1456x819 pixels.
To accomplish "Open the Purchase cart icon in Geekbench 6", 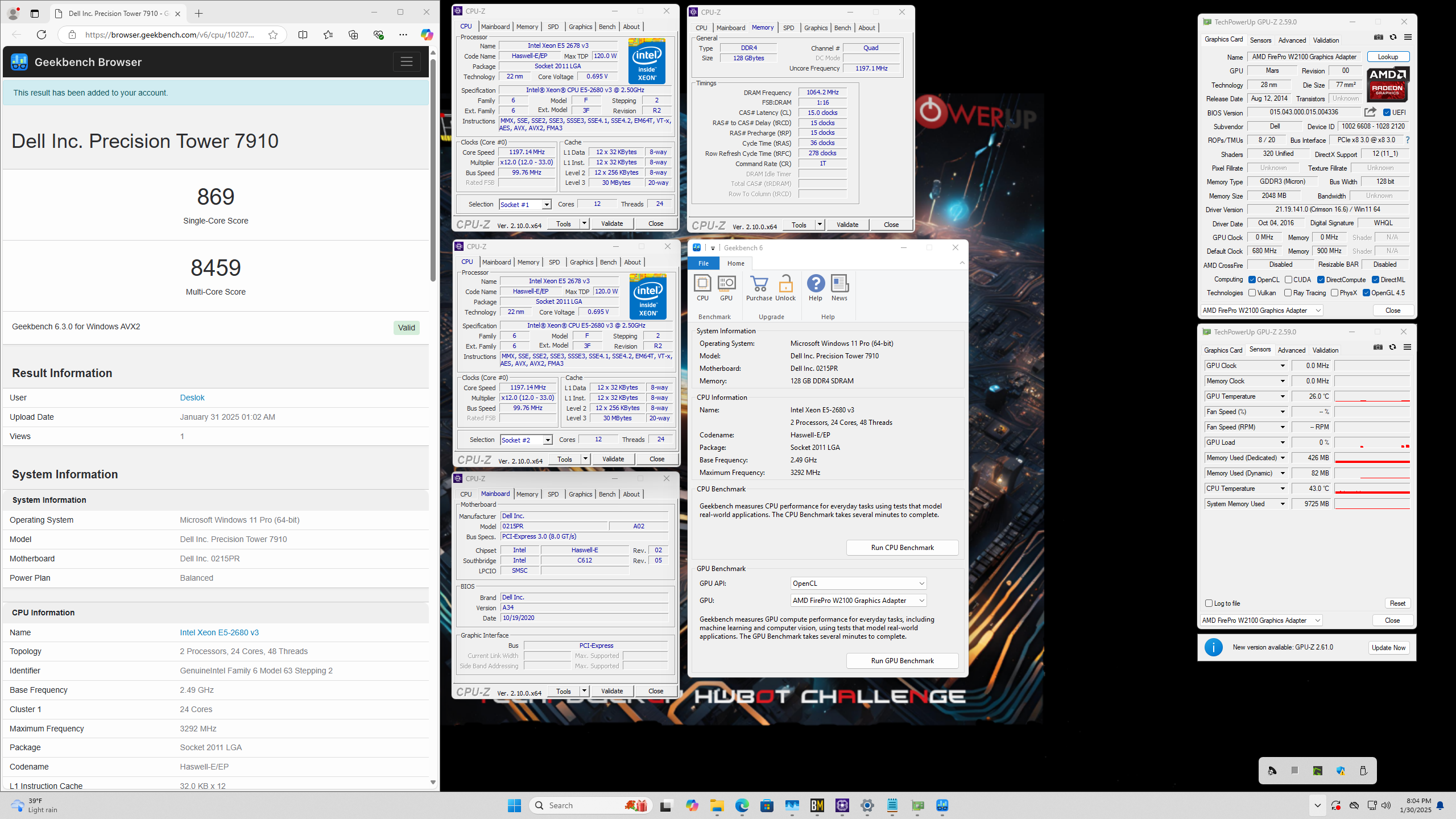I will tap(759, 288).
